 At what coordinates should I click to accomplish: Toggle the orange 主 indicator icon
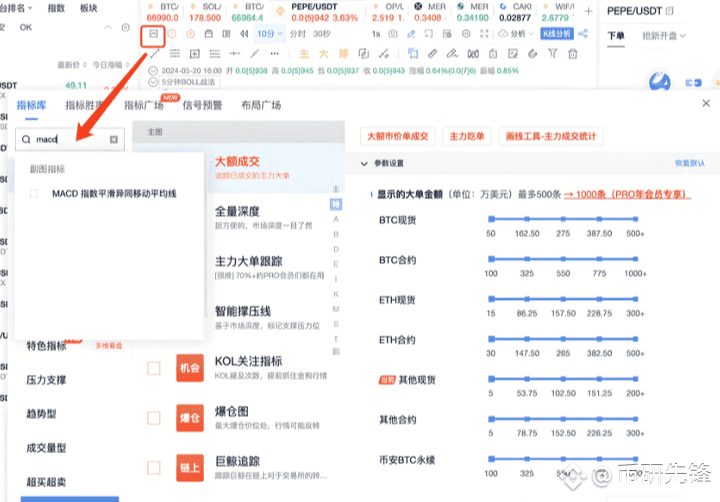point(304,54)
